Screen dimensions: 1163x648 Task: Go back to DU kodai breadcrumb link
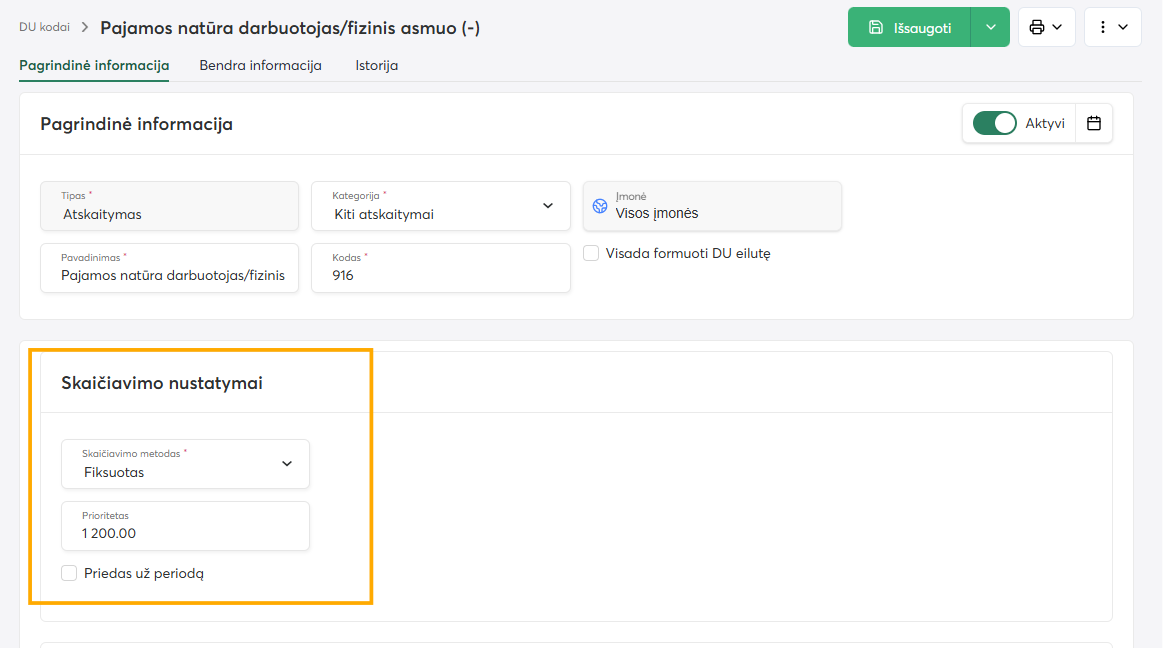pyautogui.click(x=45, y=27)
